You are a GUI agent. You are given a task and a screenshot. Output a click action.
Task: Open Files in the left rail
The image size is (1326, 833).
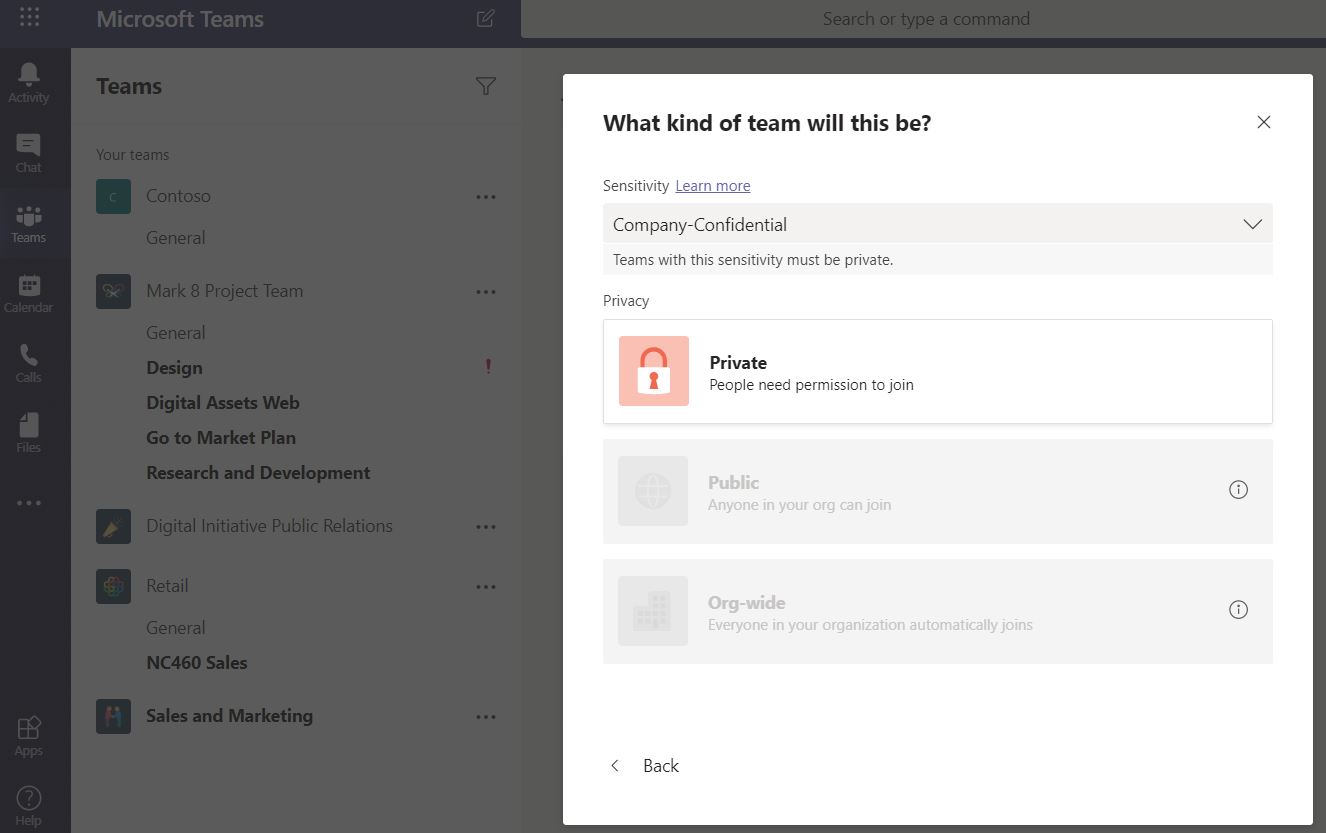[x=29, y=433]
